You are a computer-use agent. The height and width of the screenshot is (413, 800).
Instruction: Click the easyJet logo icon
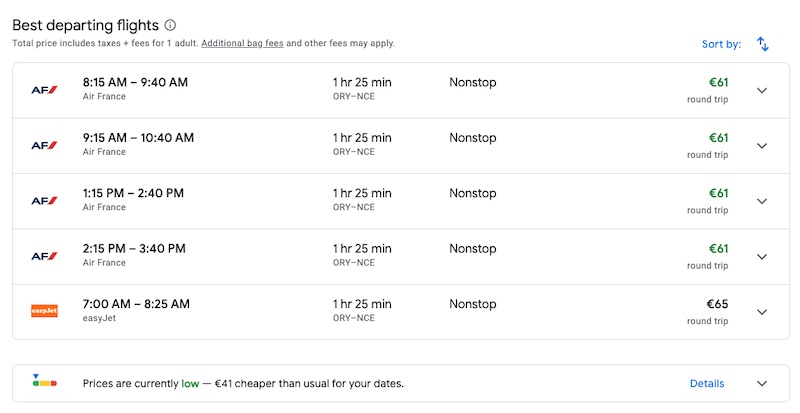(x=44, y=311)
